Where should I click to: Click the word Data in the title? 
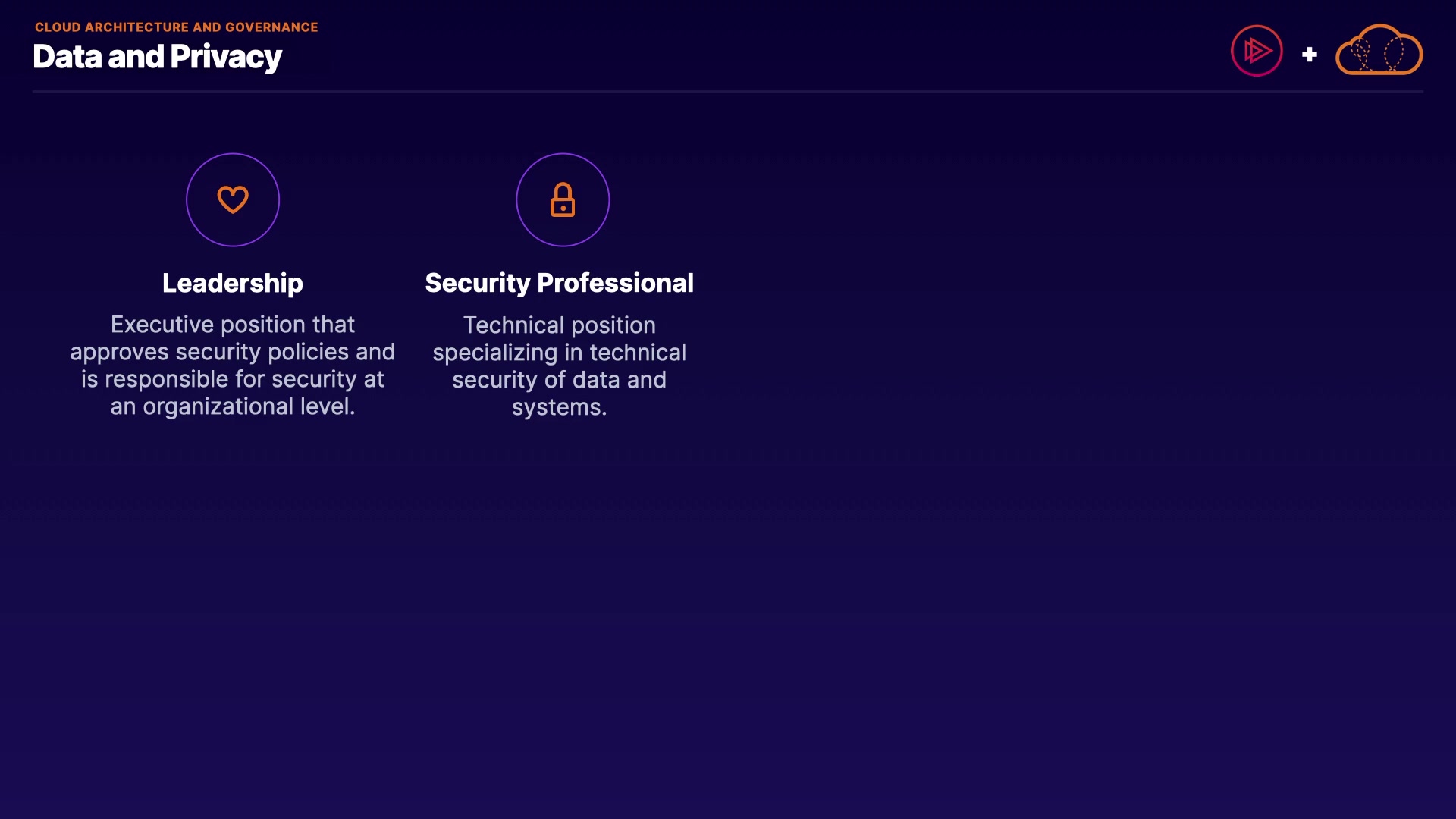[67, 57]
